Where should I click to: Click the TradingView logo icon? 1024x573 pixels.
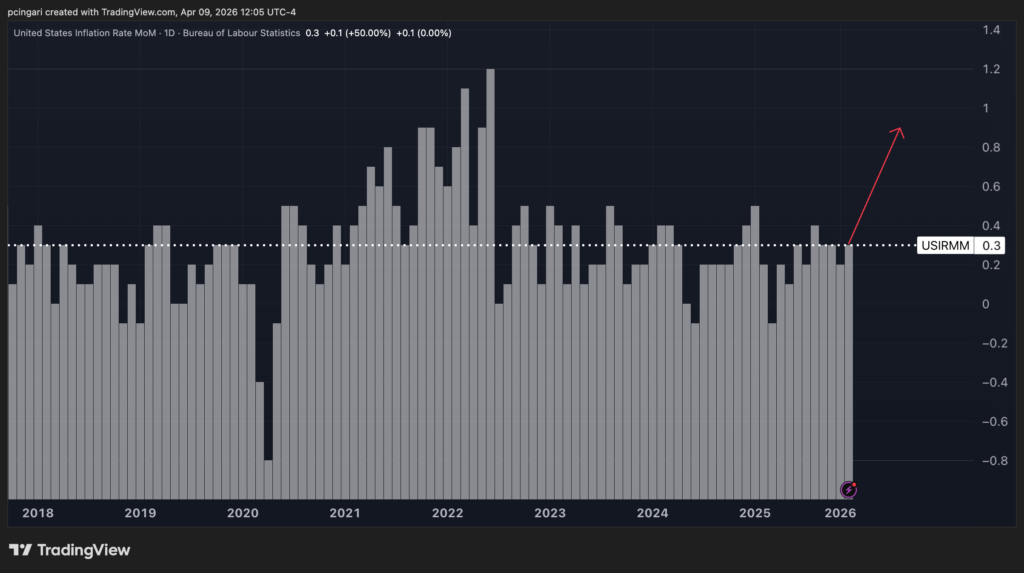click(x=20, y=550)
